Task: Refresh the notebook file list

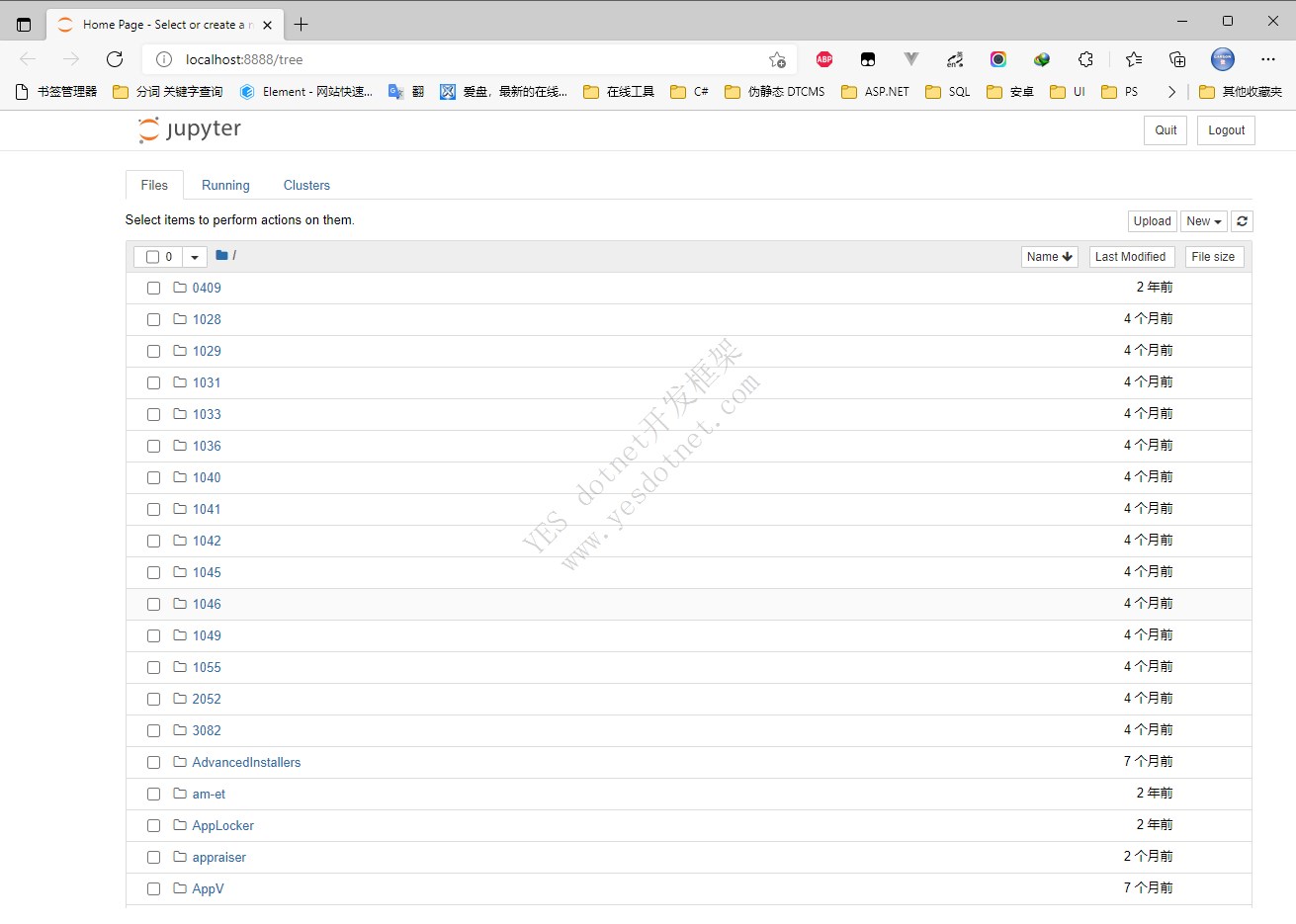Action: click(x=1242, y=221)
